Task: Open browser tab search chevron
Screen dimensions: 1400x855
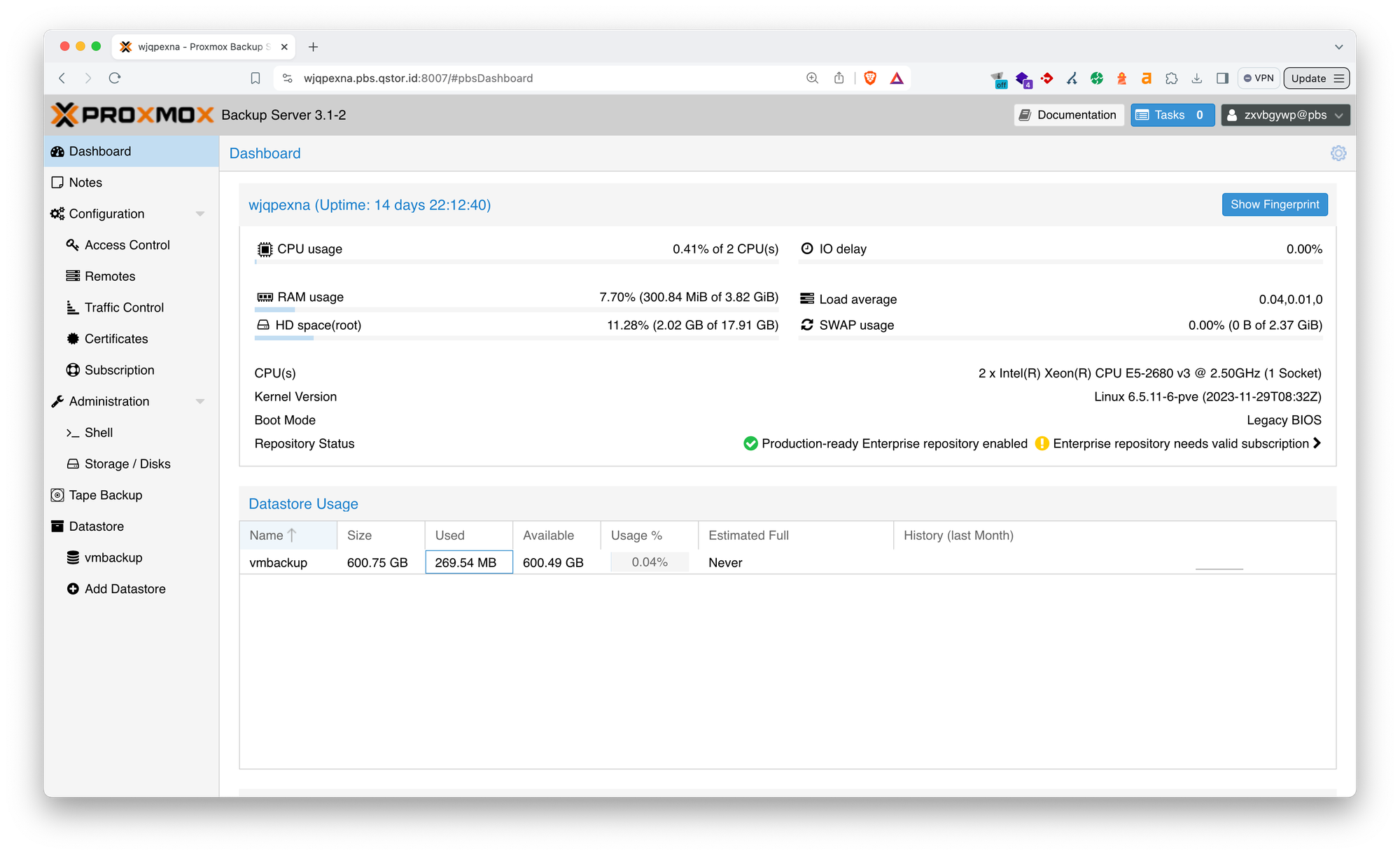Action: pos(1338,47)
